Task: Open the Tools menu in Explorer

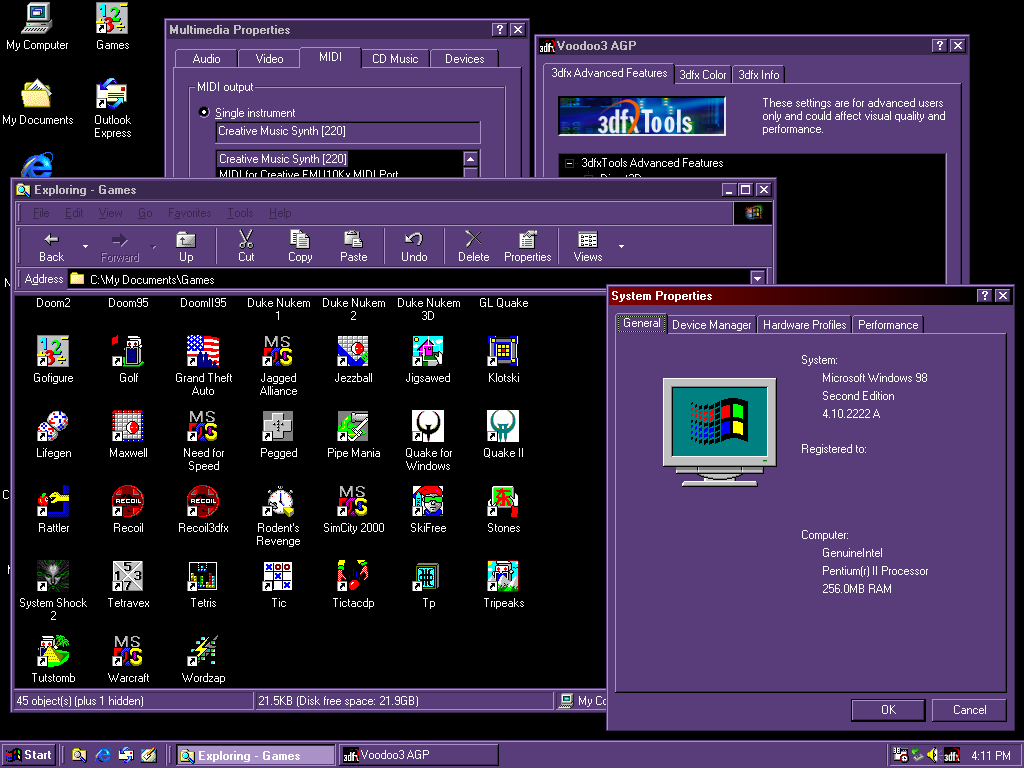Action: coord(240,213)
